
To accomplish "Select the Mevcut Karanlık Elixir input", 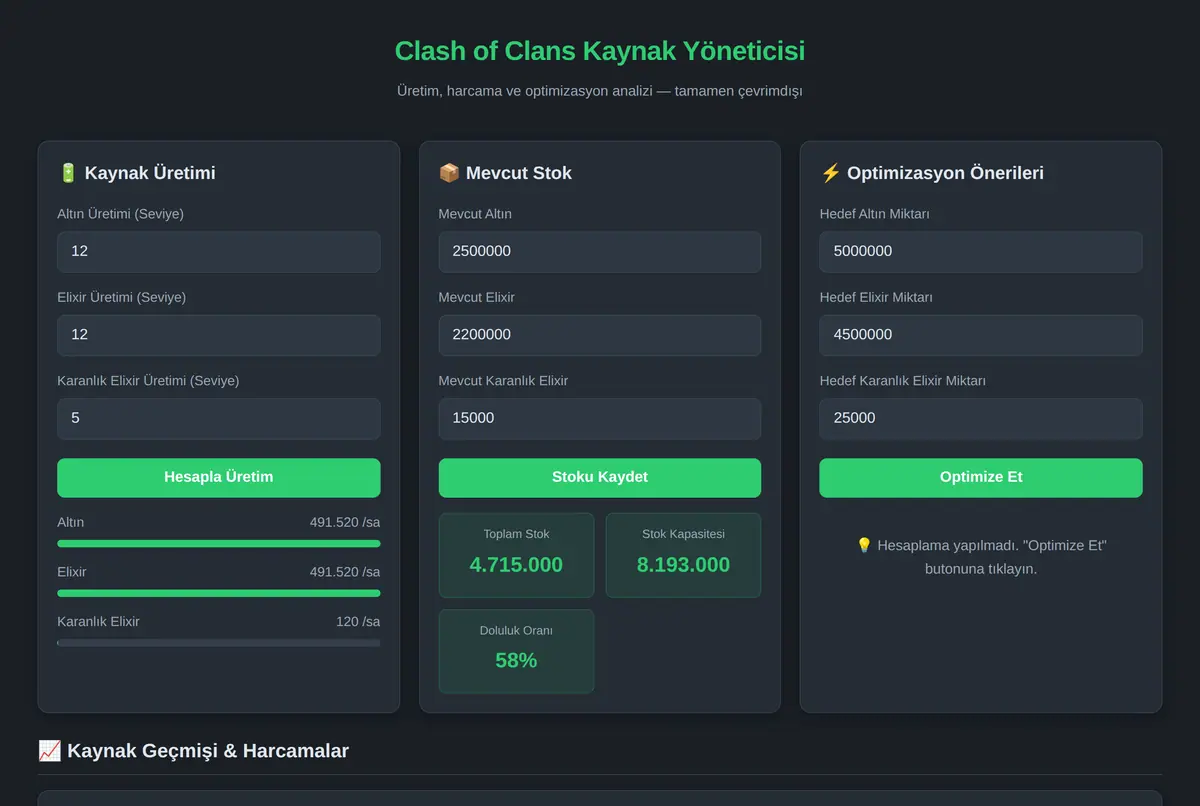I will click(600, 418).
